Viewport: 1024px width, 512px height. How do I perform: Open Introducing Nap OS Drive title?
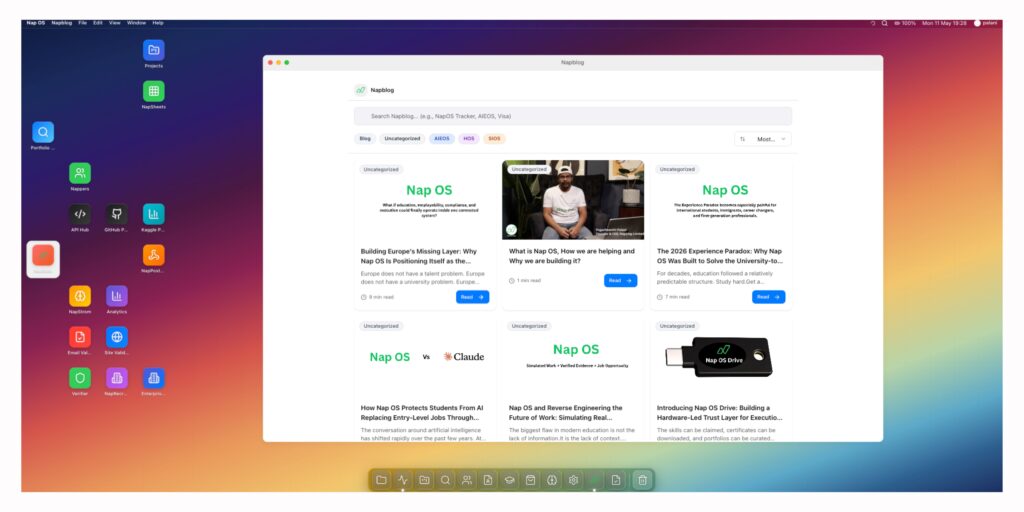[x=720, y=412]
